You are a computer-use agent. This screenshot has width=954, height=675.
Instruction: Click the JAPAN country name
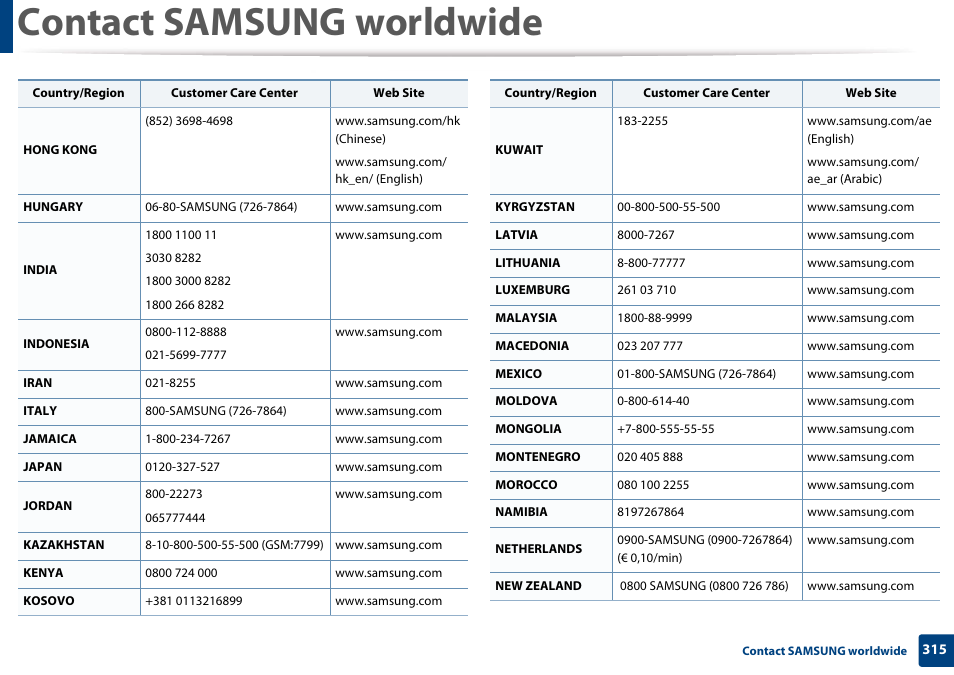(x=43, y=467)
